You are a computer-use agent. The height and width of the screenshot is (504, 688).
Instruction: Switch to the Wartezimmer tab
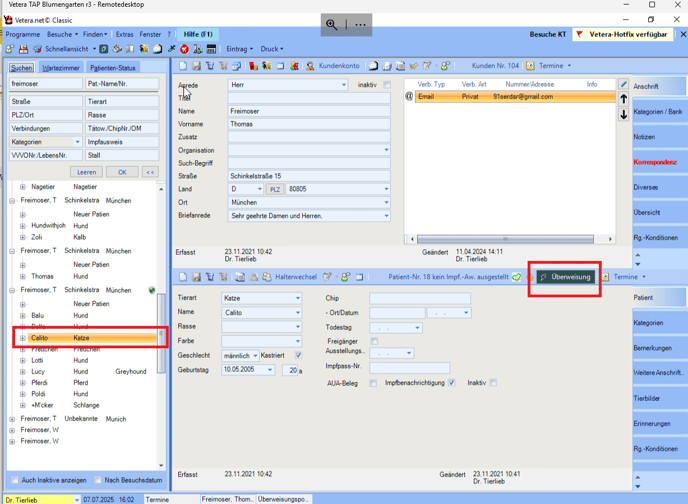point(61,68)
